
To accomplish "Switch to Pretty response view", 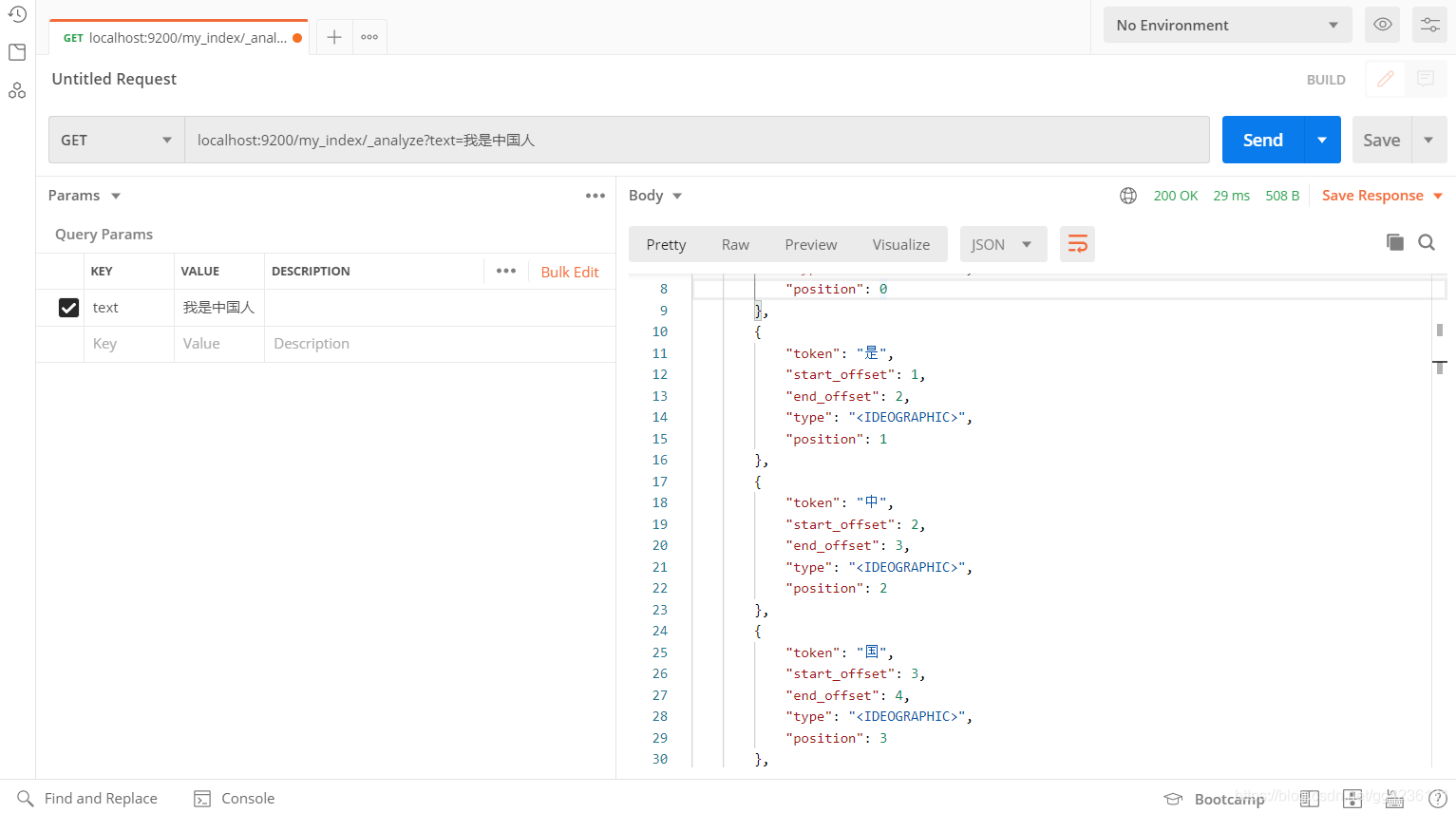I will click(x=666, y=244).
